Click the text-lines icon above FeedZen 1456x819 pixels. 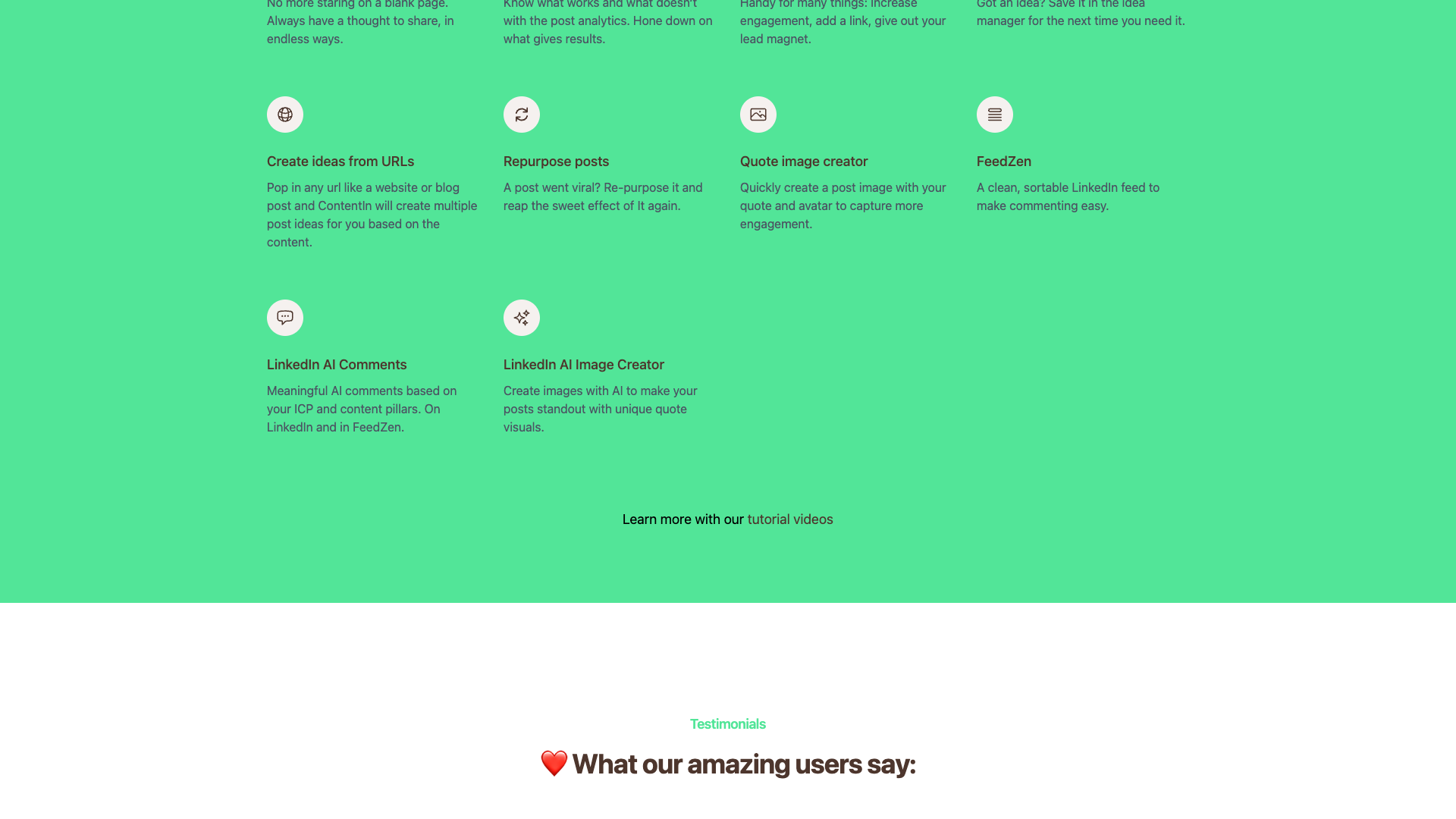click(x=994, y=115)
